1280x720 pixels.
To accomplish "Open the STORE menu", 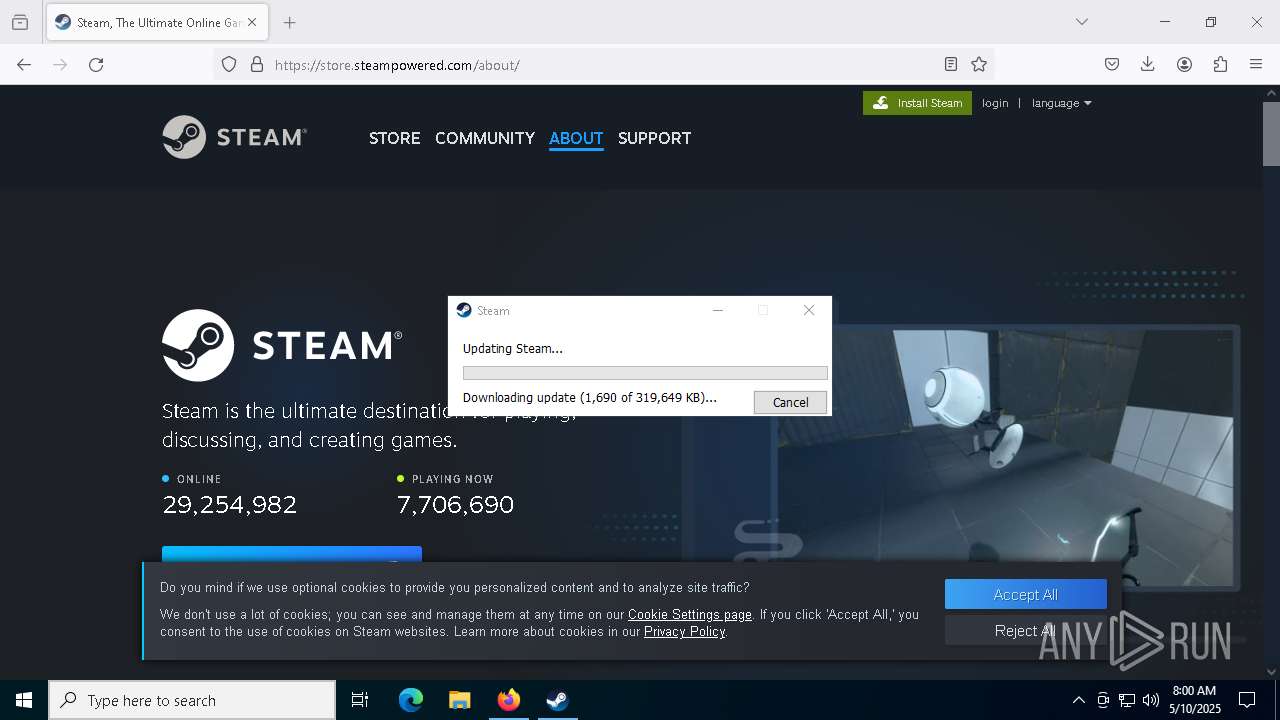I will pyautogui.click(x=394, y=138).
